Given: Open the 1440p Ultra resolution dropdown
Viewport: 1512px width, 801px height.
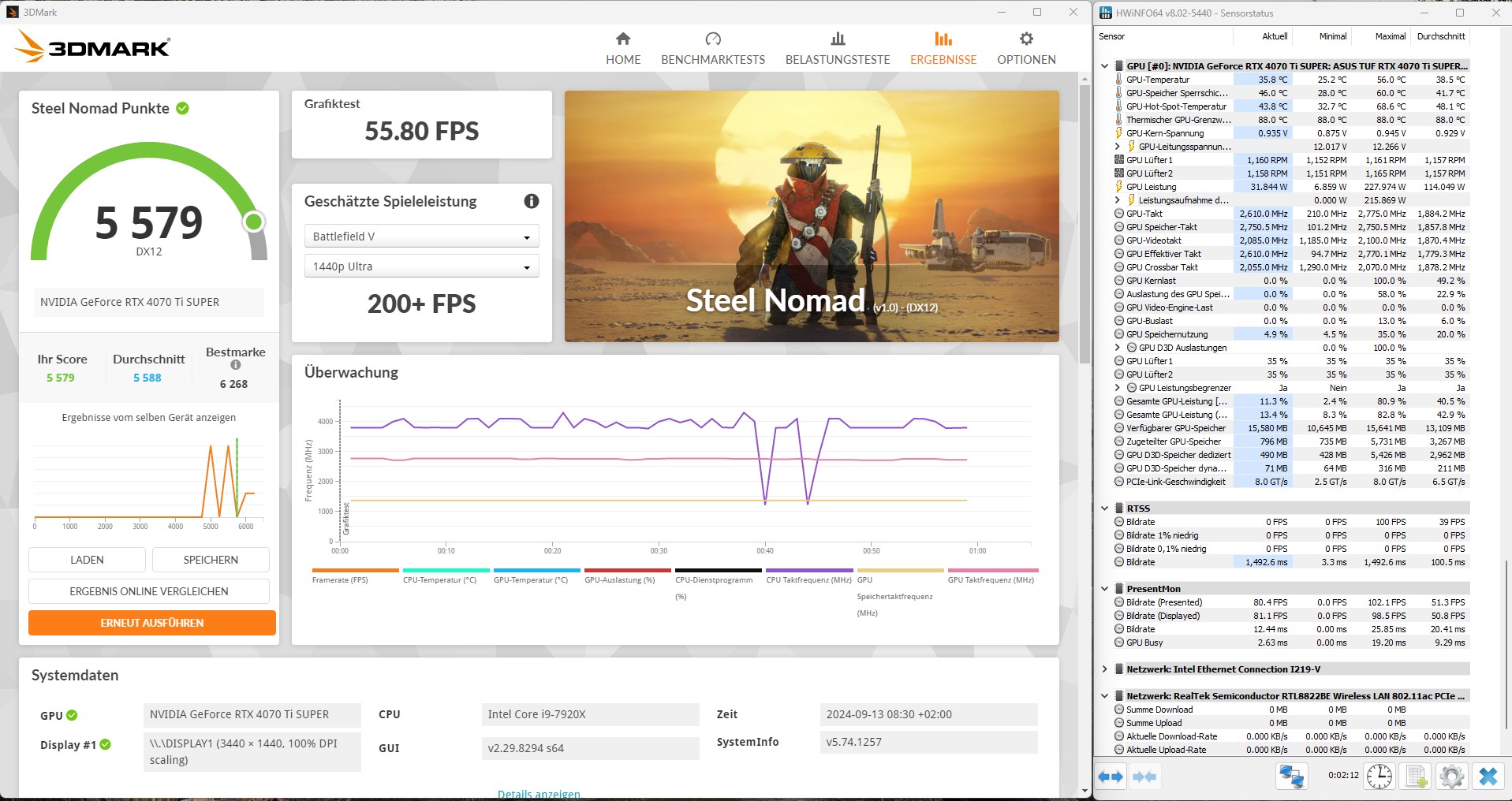Looking at the screenshot, I should [x=422, y=266].
